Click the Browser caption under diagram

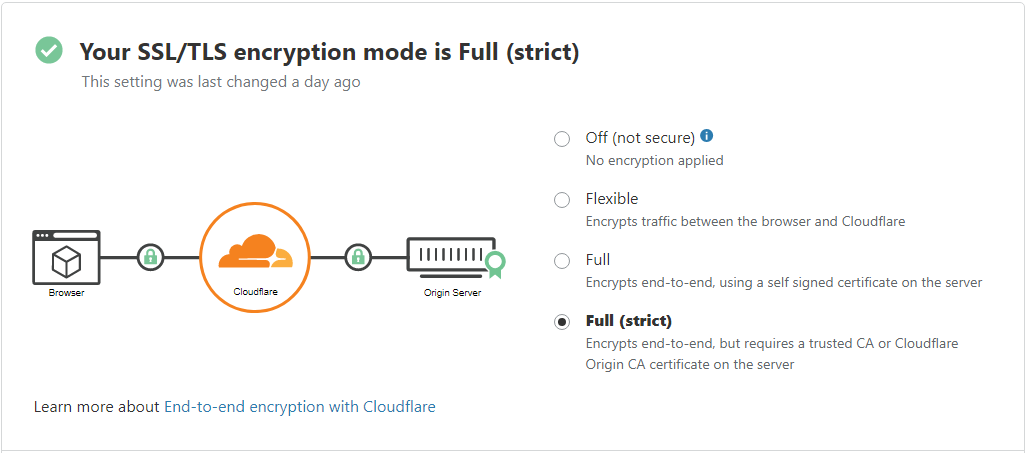pyautogui.click(x=66, y=293)
